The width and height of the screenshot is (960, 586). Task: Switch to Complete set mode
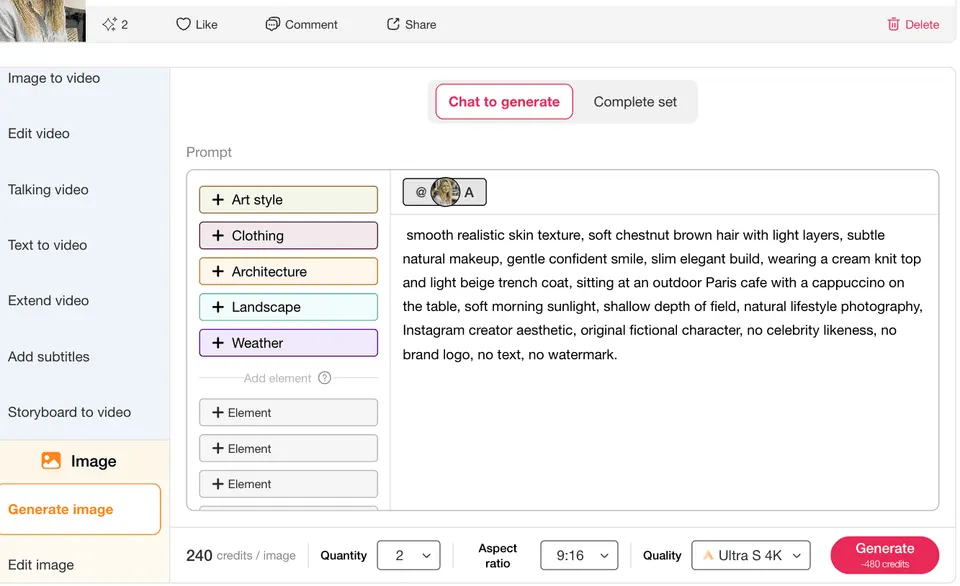[x=635, y=102]
